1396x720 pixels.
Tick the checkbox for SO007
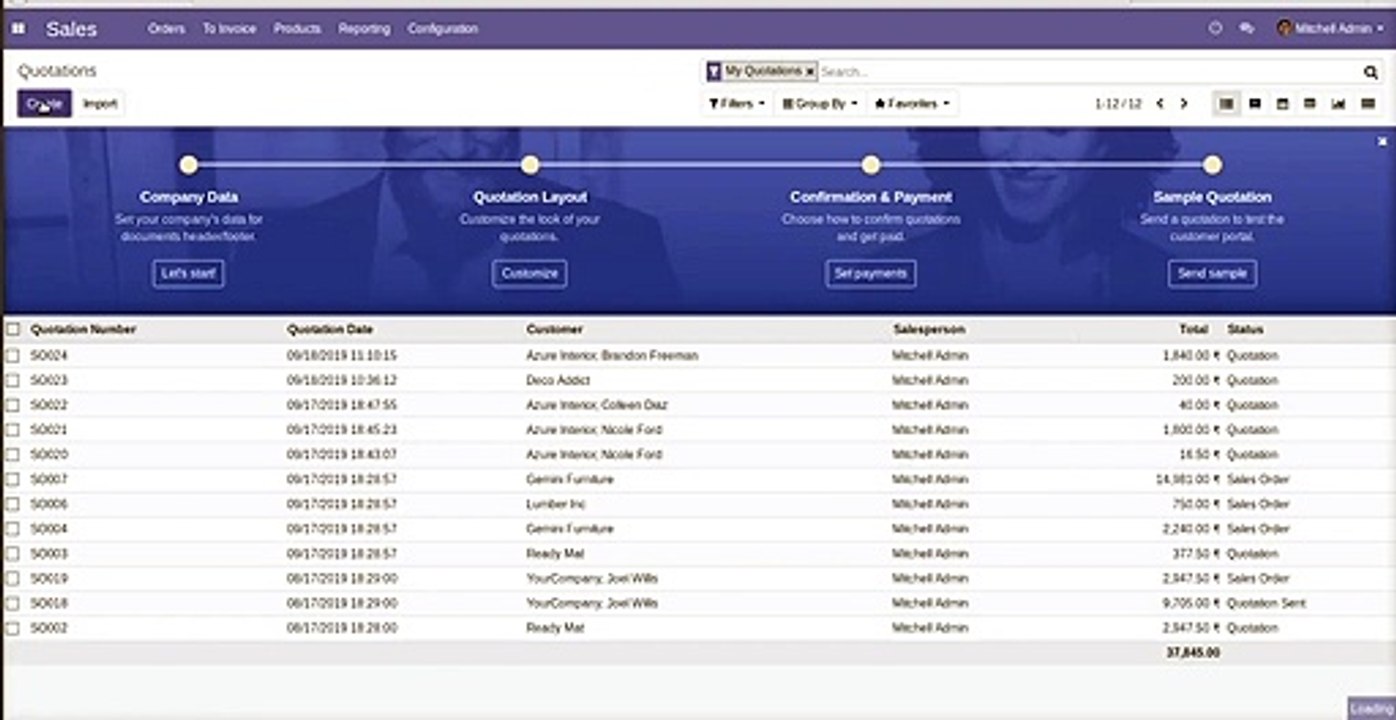click(x=13, y=480)
